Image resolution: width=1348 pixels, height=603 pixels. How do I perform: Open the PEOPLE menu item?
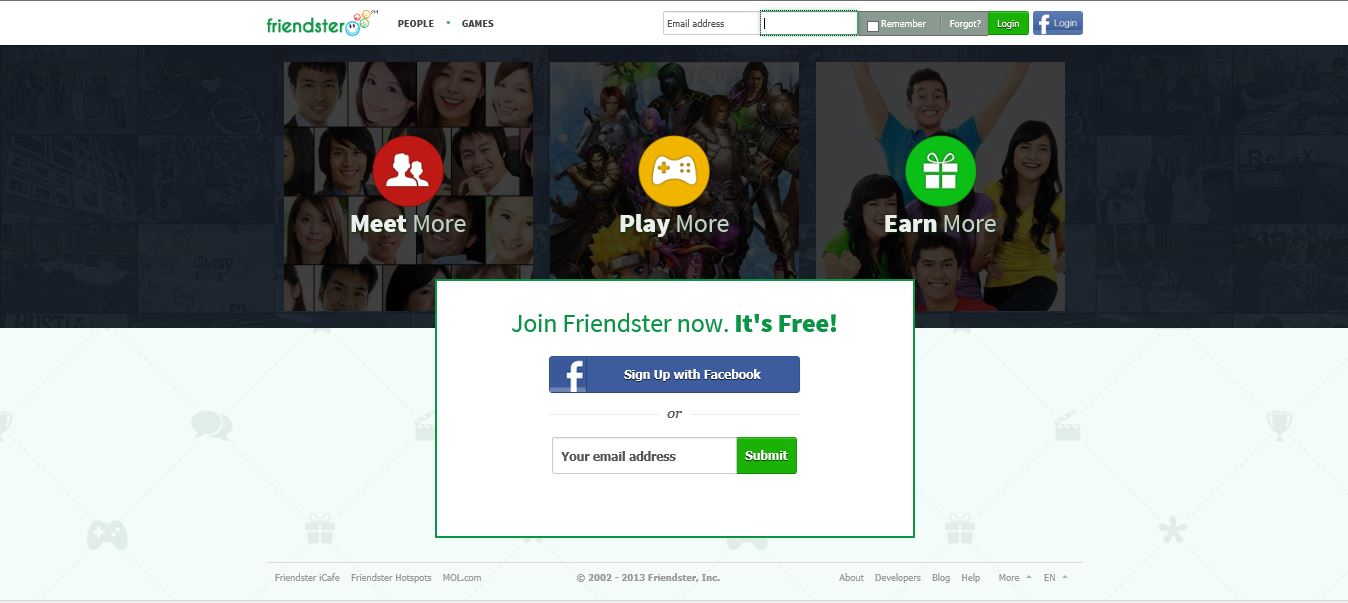click(x=416, y=23)
